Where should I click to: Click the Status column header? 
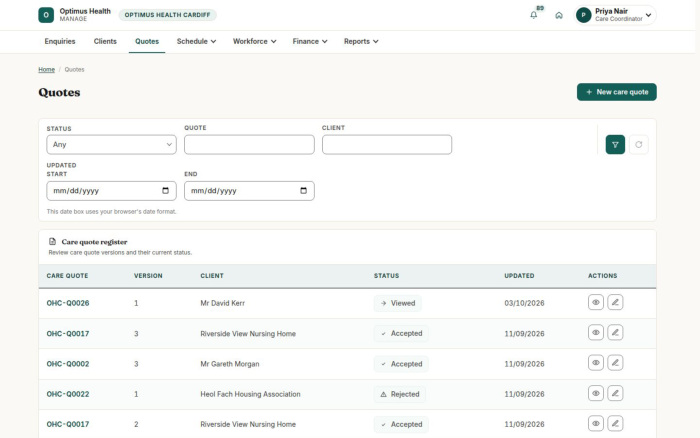(387, 276)
